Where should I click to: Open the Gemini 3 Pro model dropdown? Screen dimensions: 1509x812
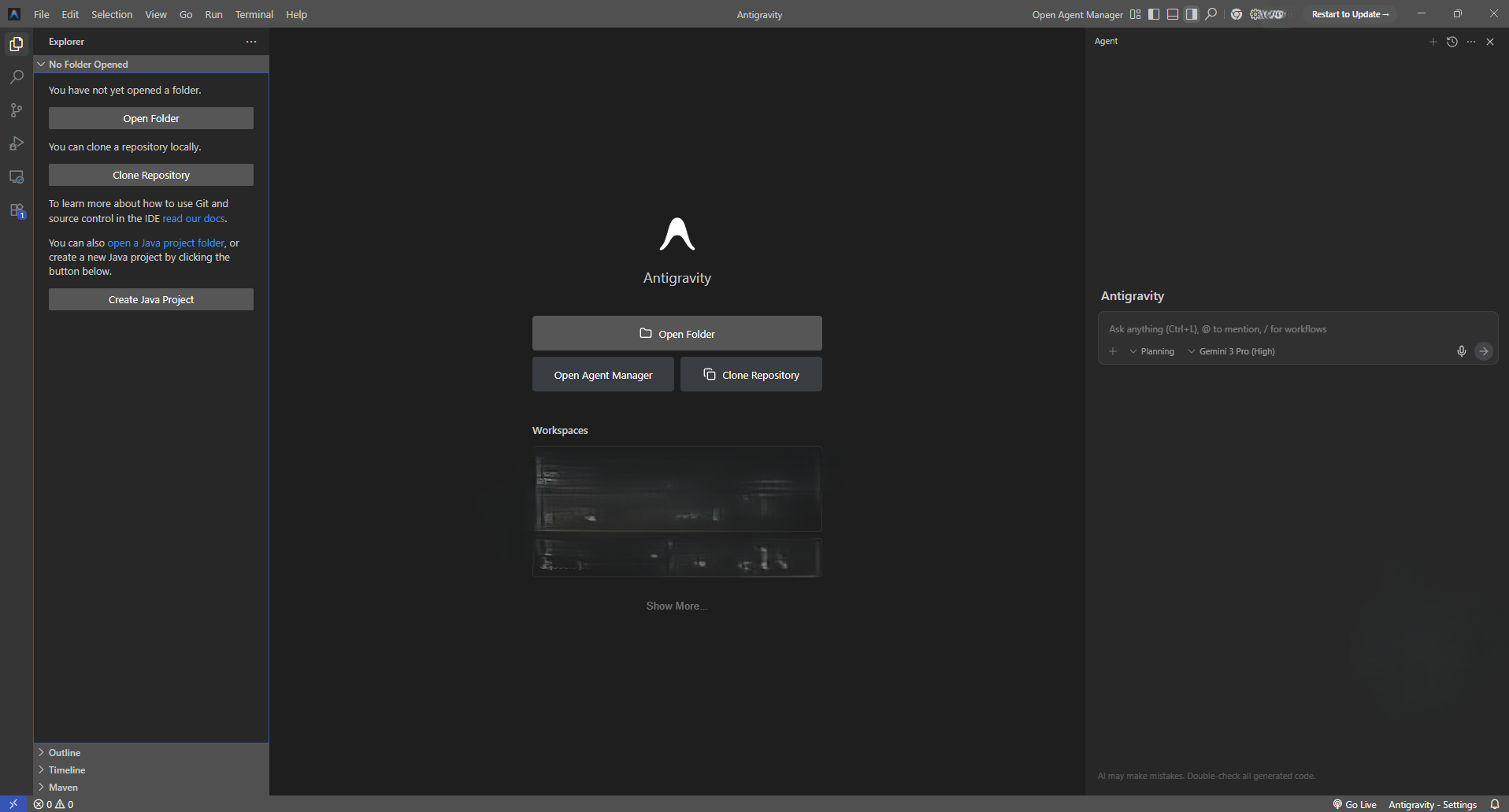[1231, 351]
